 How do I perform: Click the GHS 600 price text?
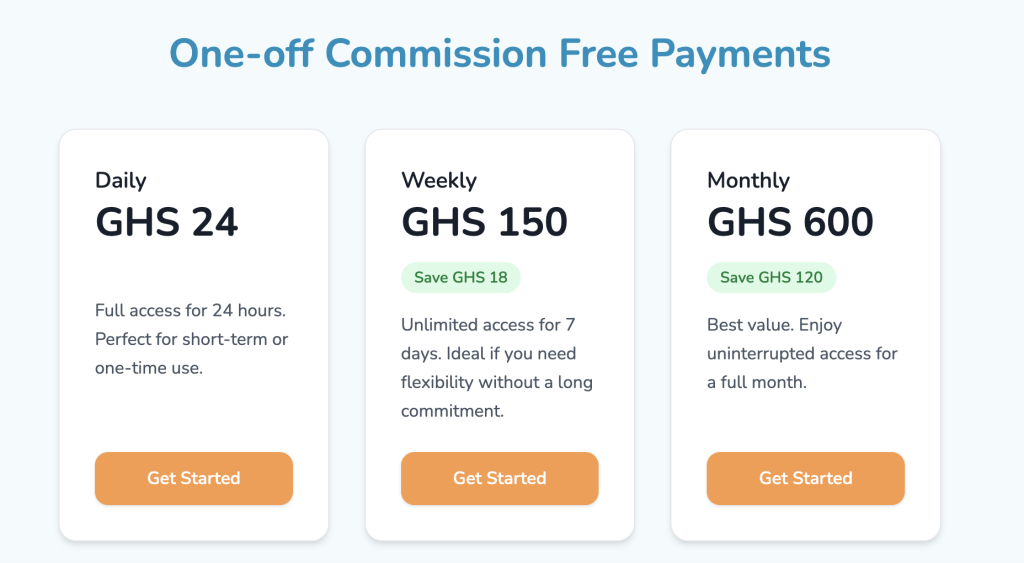(790, 222)
